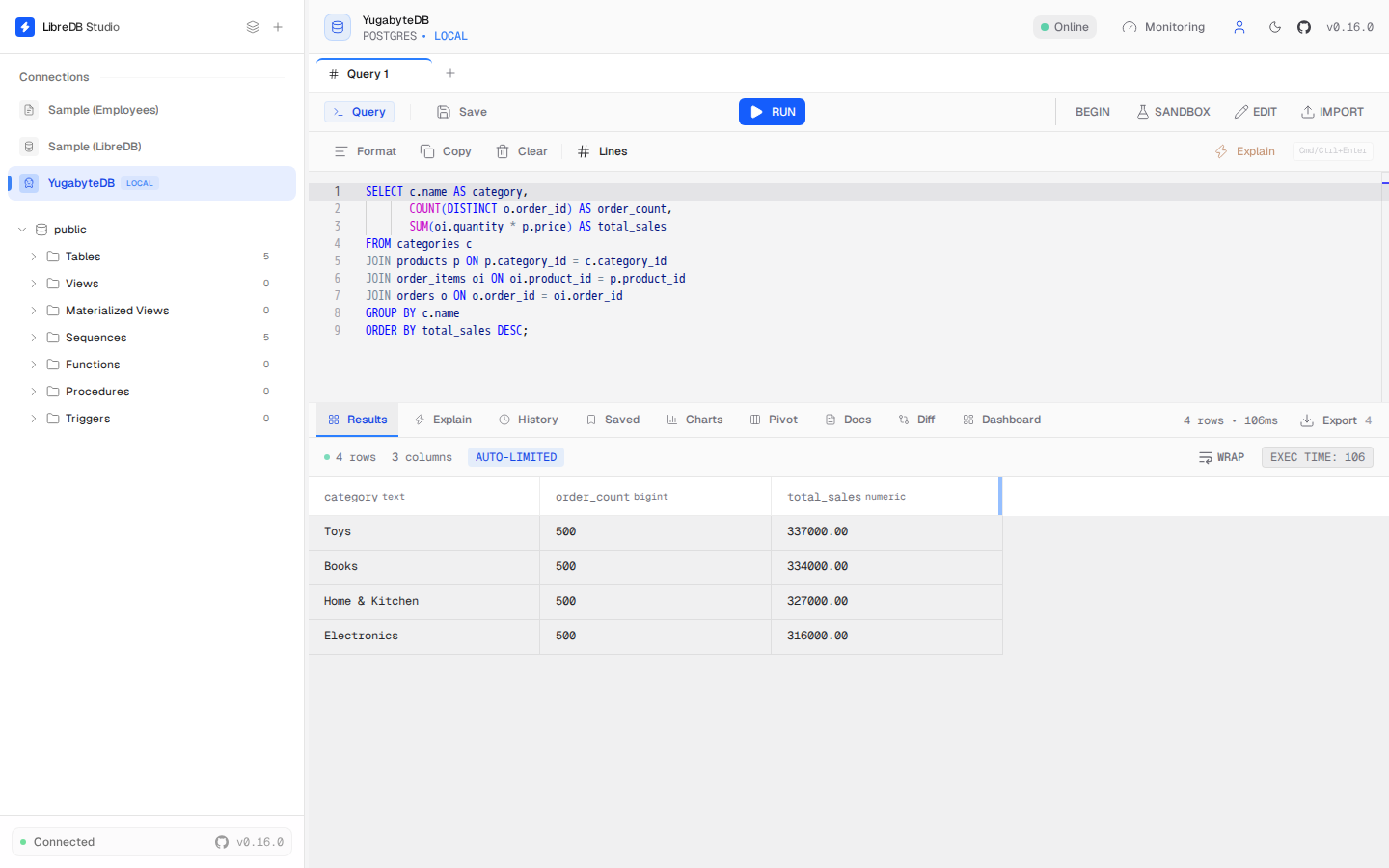Run the SQL query
The image size is (1389, 868).
pos(772,112)
